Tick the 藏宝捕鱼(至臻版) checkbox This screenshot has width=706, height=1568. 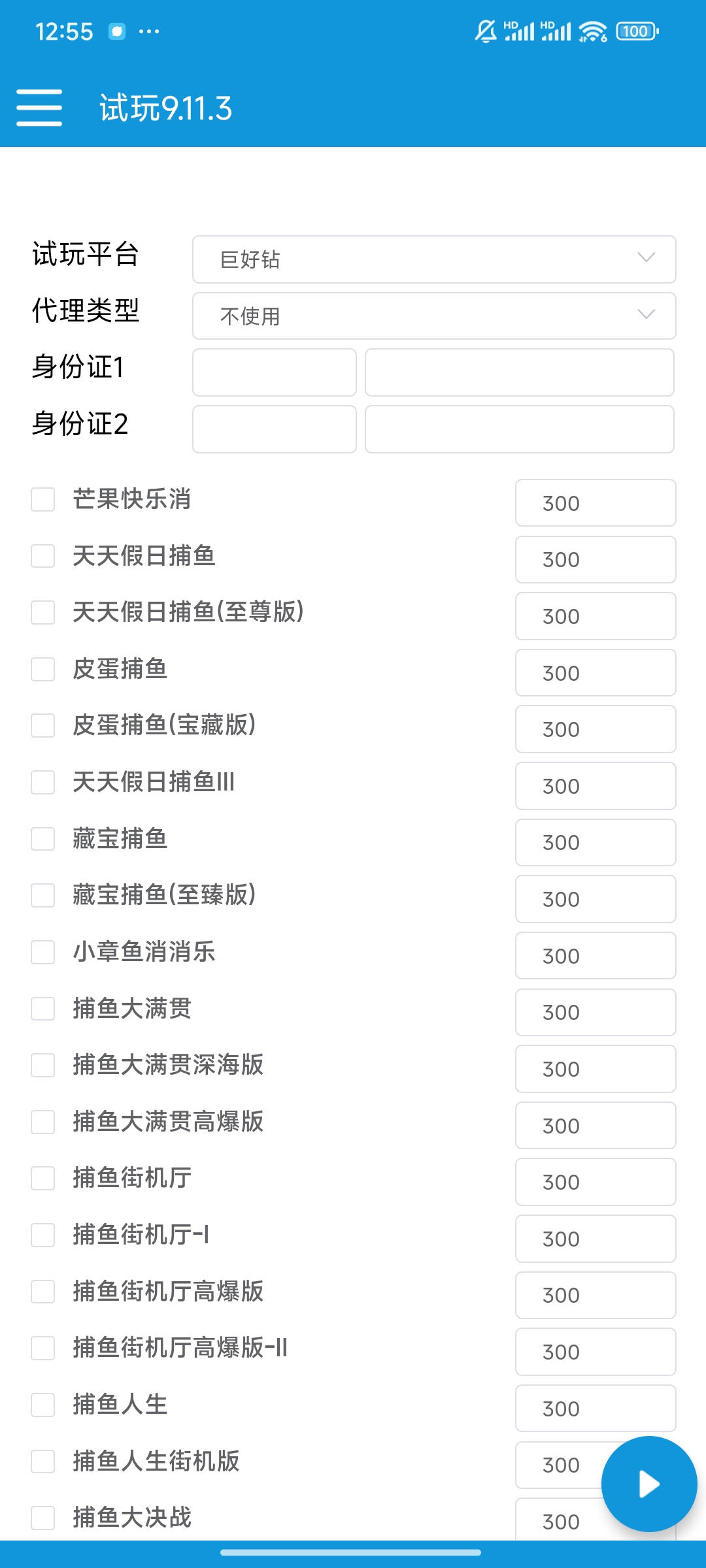[43, 895]
